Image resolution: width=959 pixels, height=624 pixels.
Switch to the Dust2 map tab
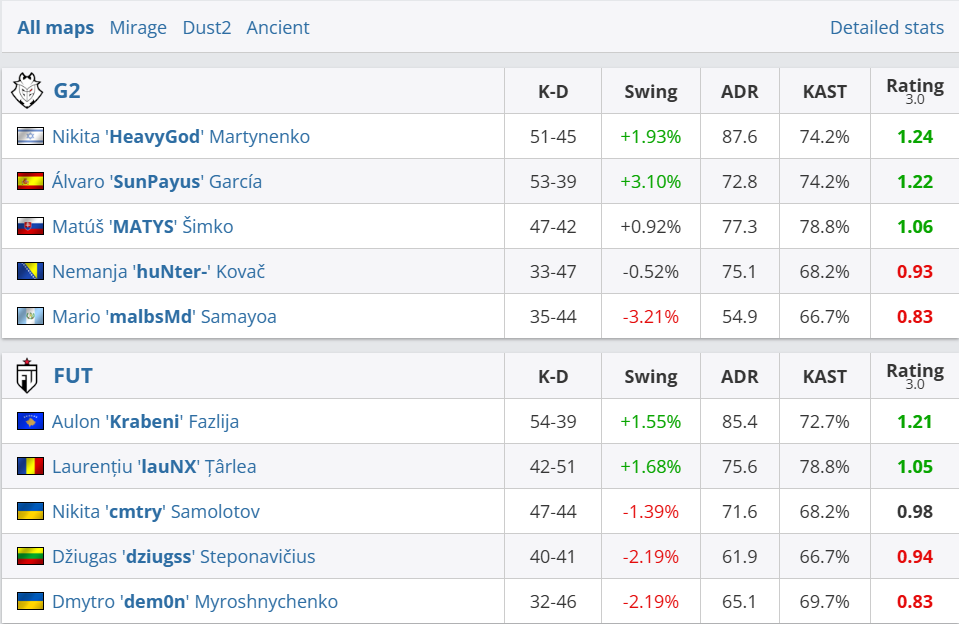[x=206, y=27]
